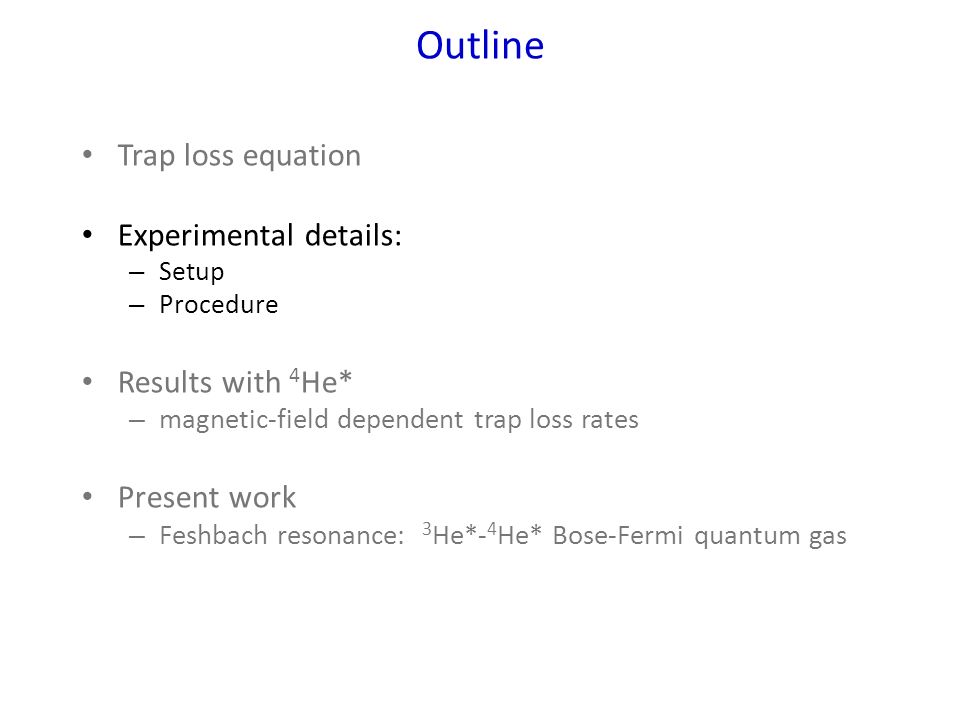Select the Procedure sub-item
Image resolution: width=960 pixels, height=720 pixels.
219,304
